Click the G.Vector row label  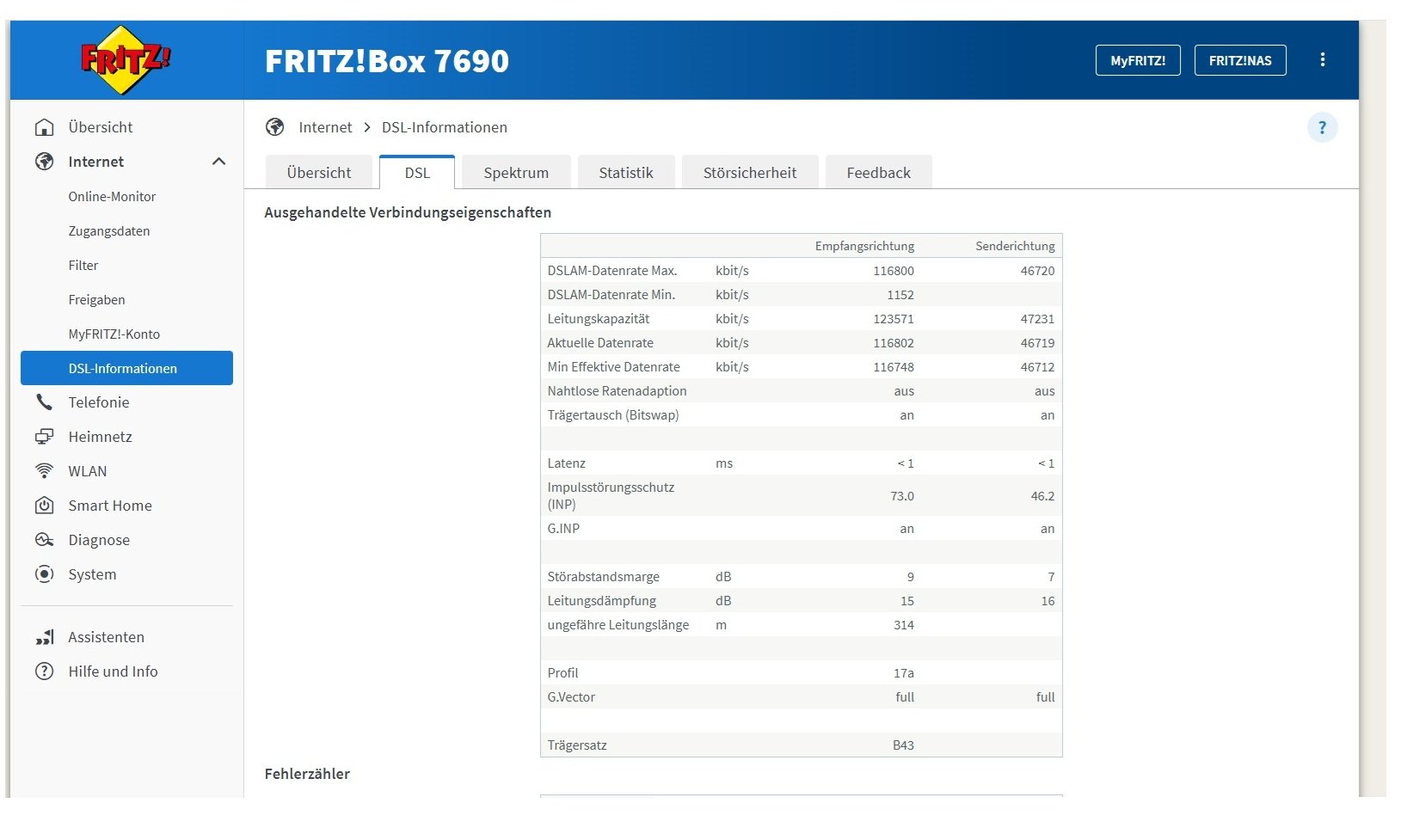click(x=571, y=696)
